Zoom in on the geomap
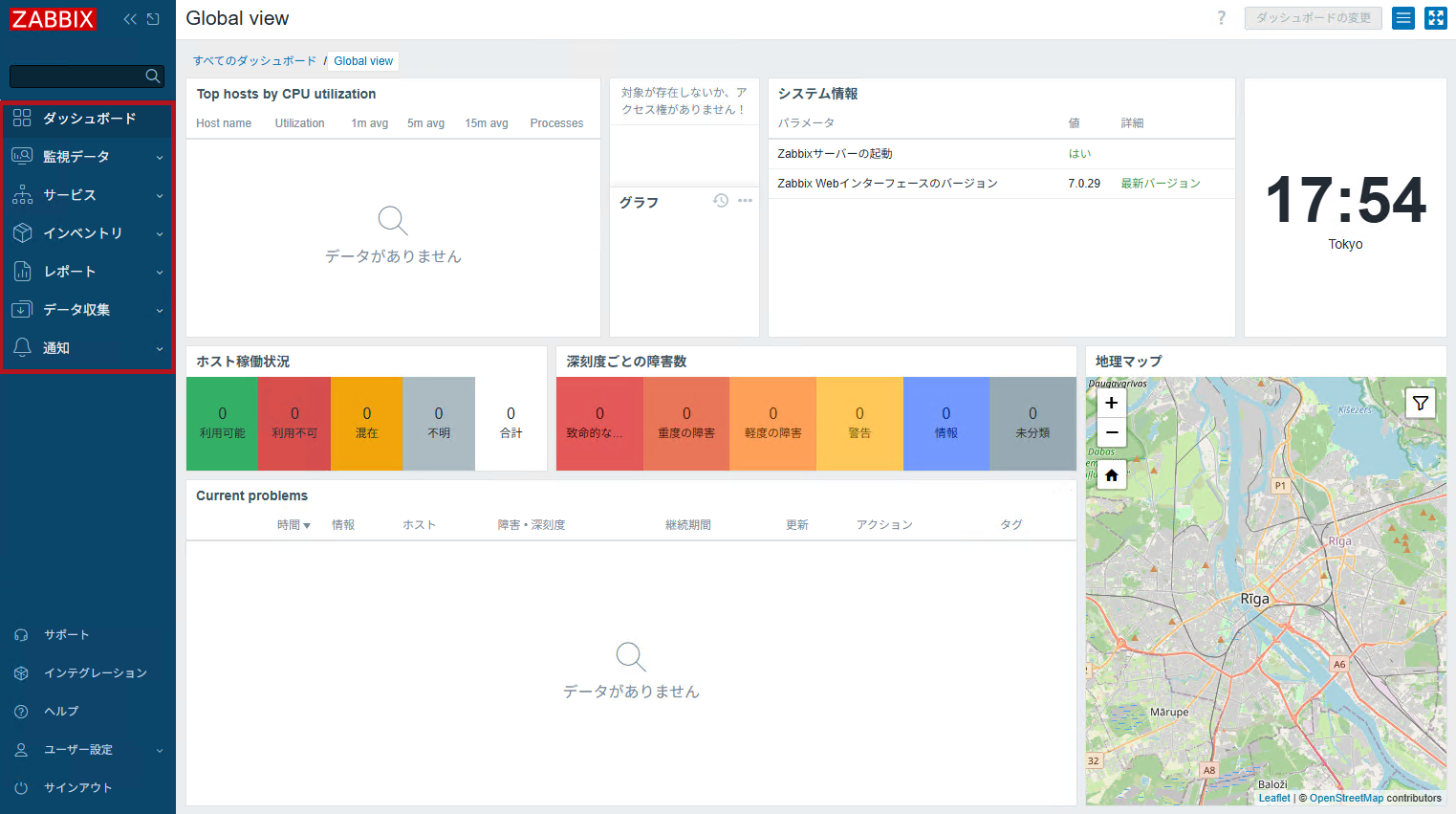This screenshot has height=814, width=1456. tap(1111, 403)
